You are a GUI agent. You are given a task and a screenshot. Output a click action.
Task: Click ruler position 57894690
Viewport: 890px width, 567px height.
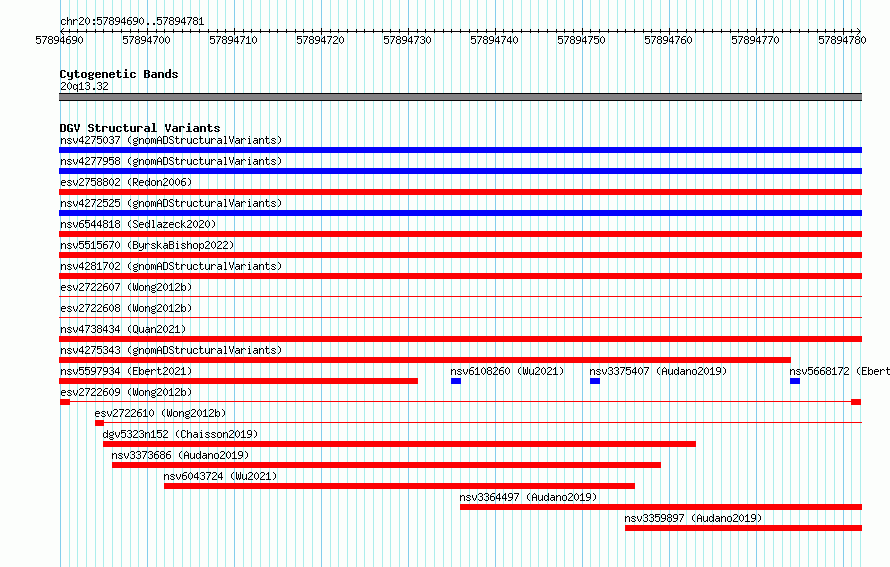pos(60,40)
